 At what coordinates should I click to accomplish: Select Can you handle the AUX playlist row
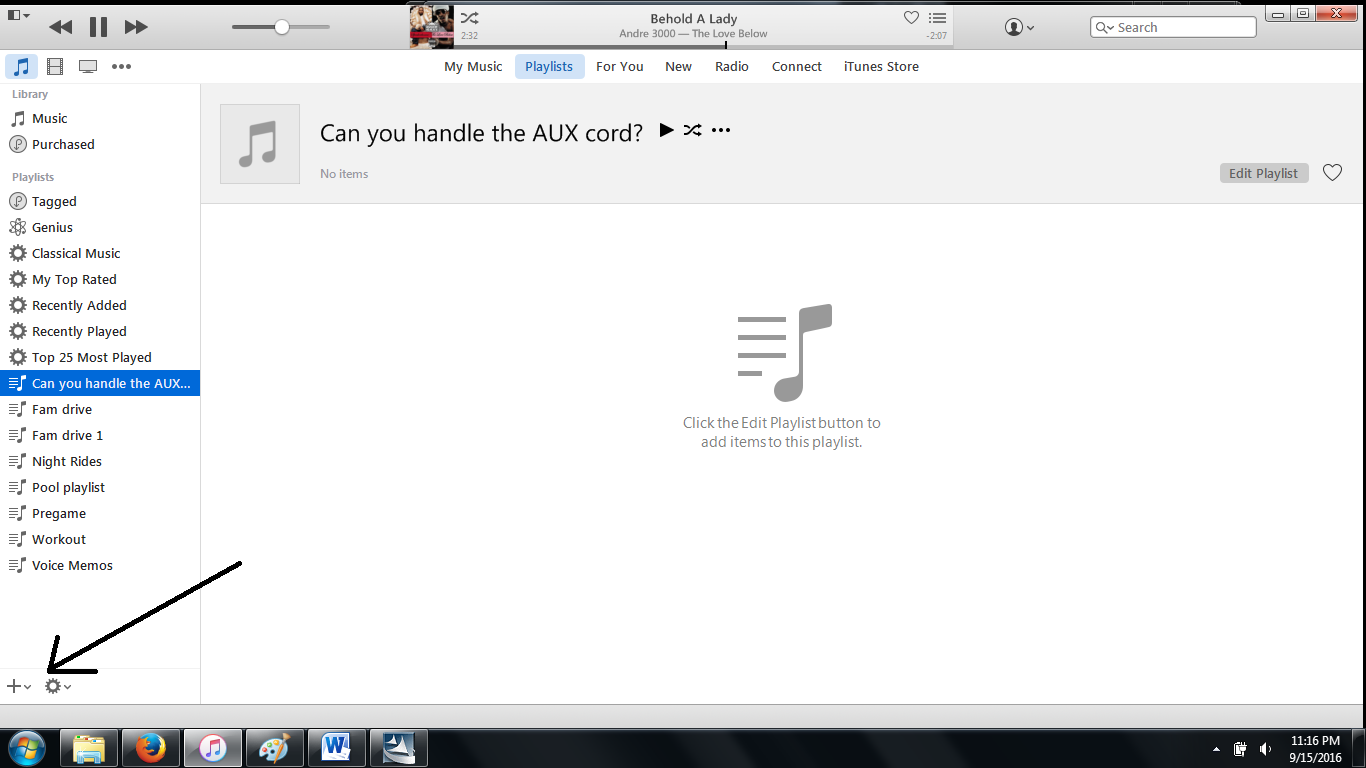100,383
